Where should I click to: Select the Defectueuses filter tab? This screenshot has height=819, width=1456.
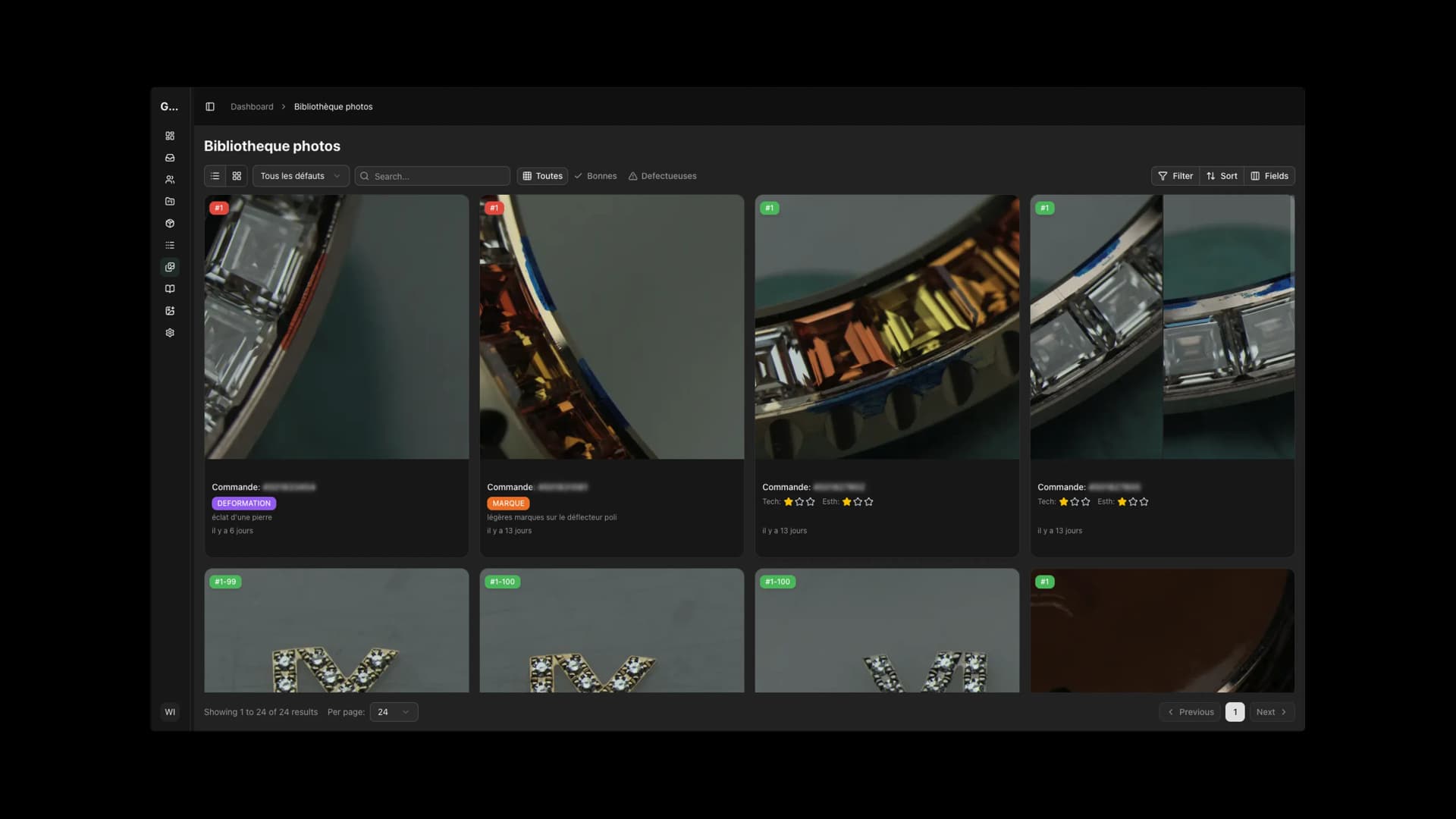tap(662, 176)
